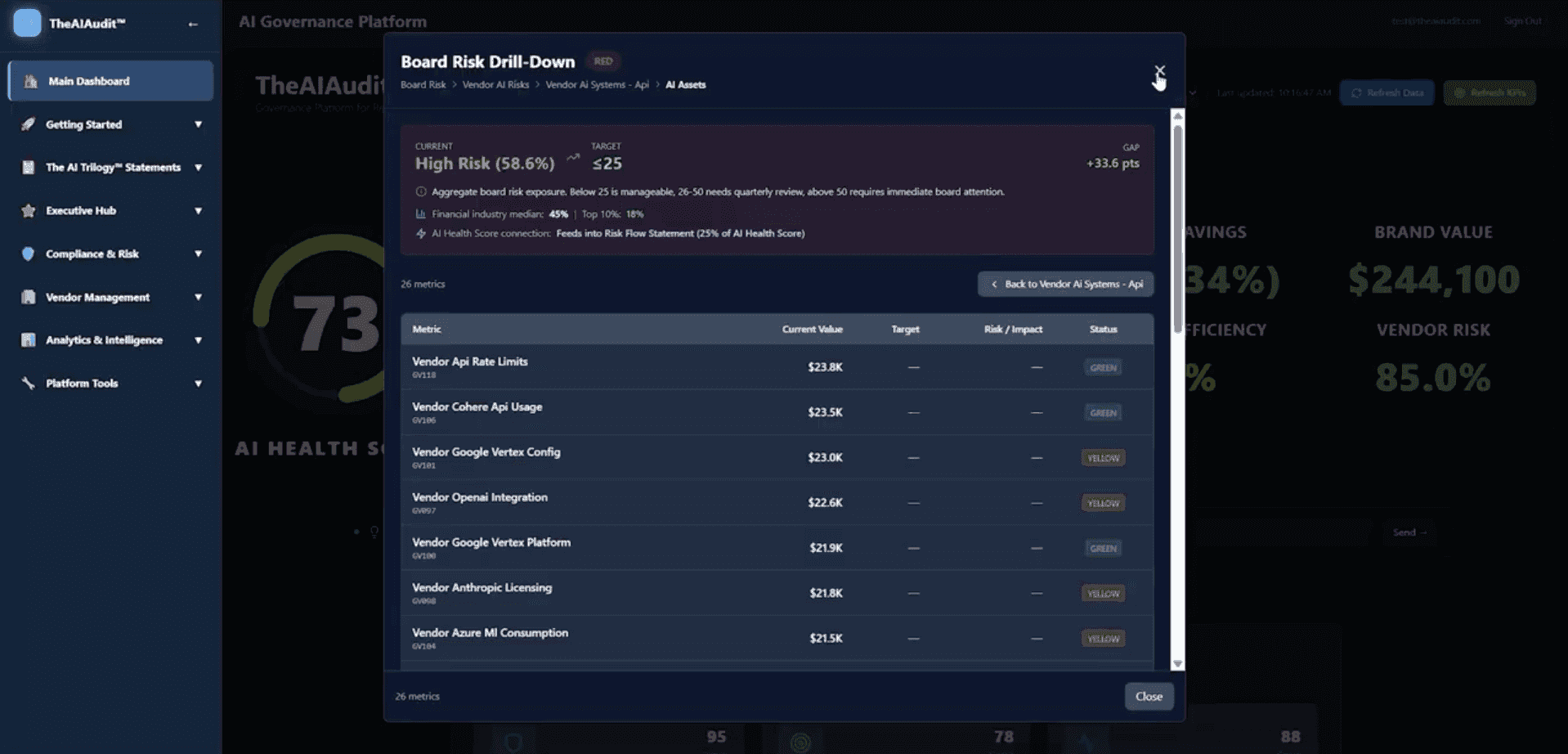
Task: Go to Board Risk breadcrumb
Action: pyautogui.click(x=423, y=84)
